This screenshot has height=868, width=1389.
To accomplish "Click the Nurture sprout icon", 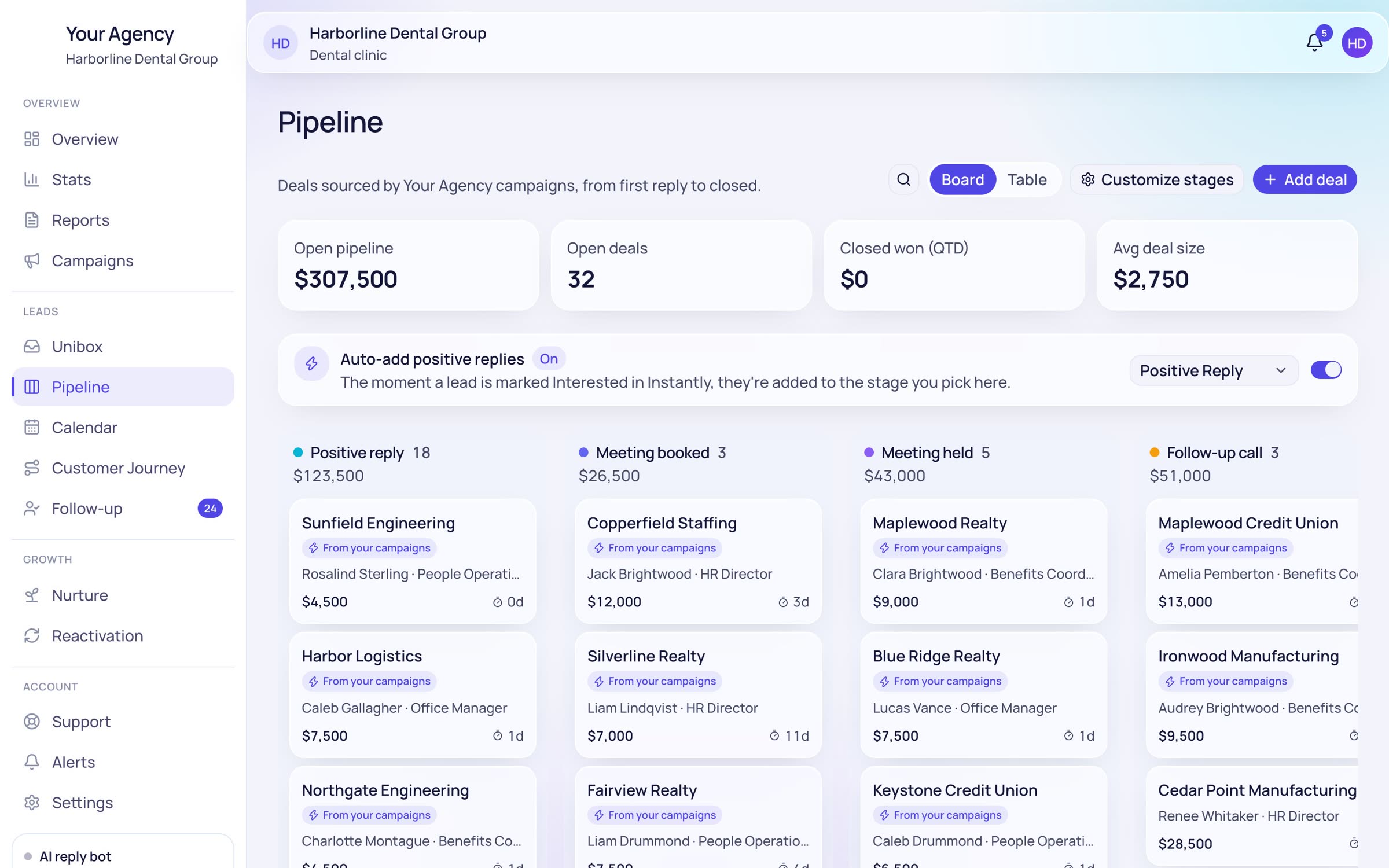I will [32, 595].
